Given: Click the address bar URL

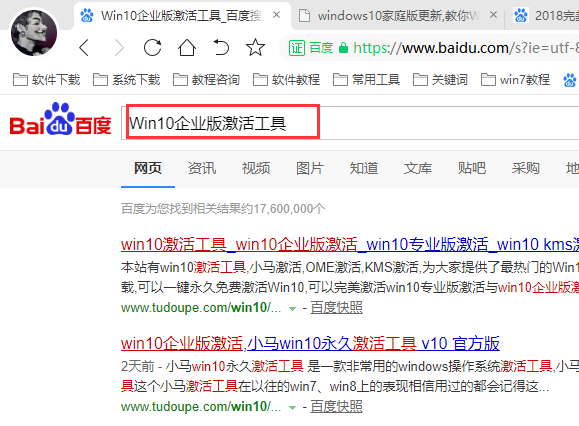Looking at the screenshot, I should [x=466, y=48].
